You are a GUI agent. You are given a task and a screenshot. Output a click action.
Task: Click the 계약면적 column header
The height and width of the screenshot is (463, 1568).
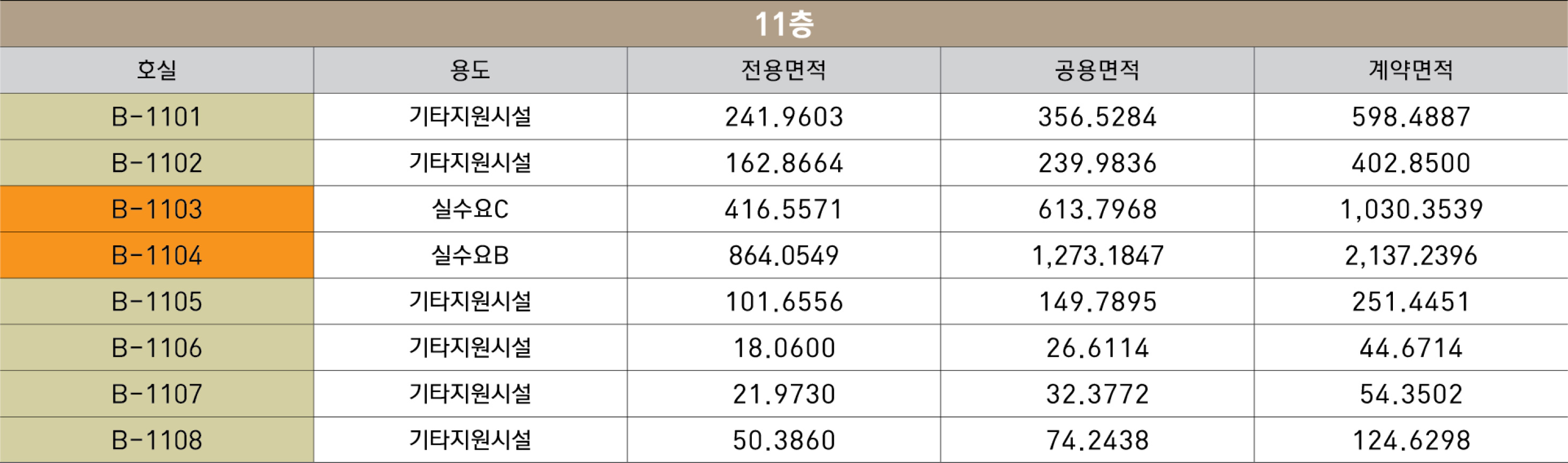coord(1411,70)
